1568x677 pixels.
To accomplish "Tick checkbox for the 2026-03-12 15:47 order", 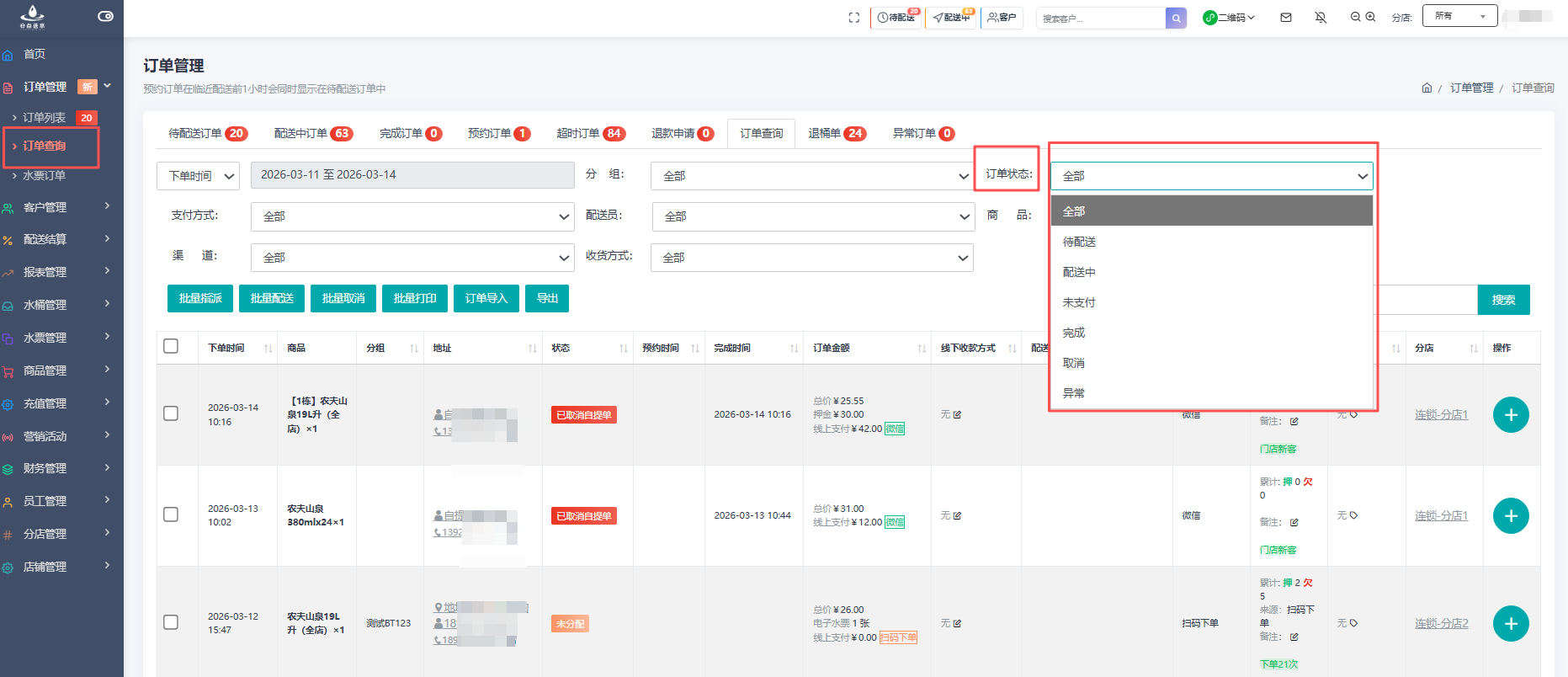I will point(171,622).
